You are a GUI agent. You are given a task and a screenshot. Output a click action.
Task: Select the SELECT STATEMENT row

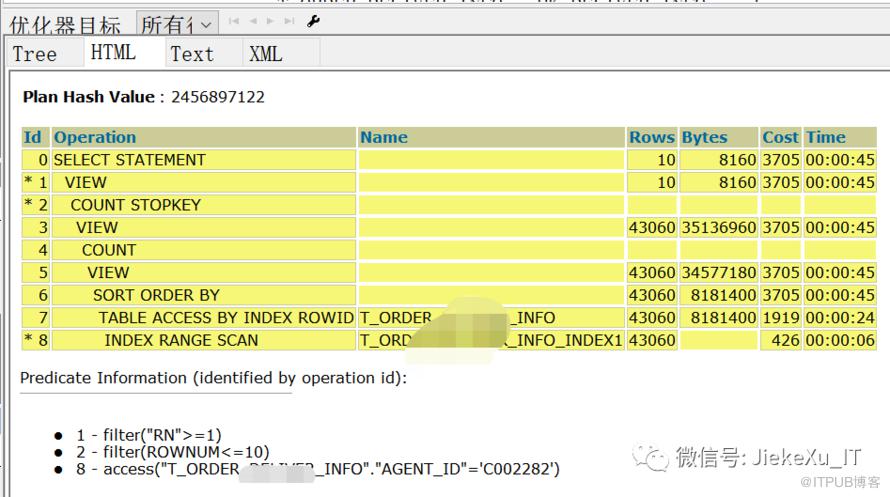pos(129,160)
